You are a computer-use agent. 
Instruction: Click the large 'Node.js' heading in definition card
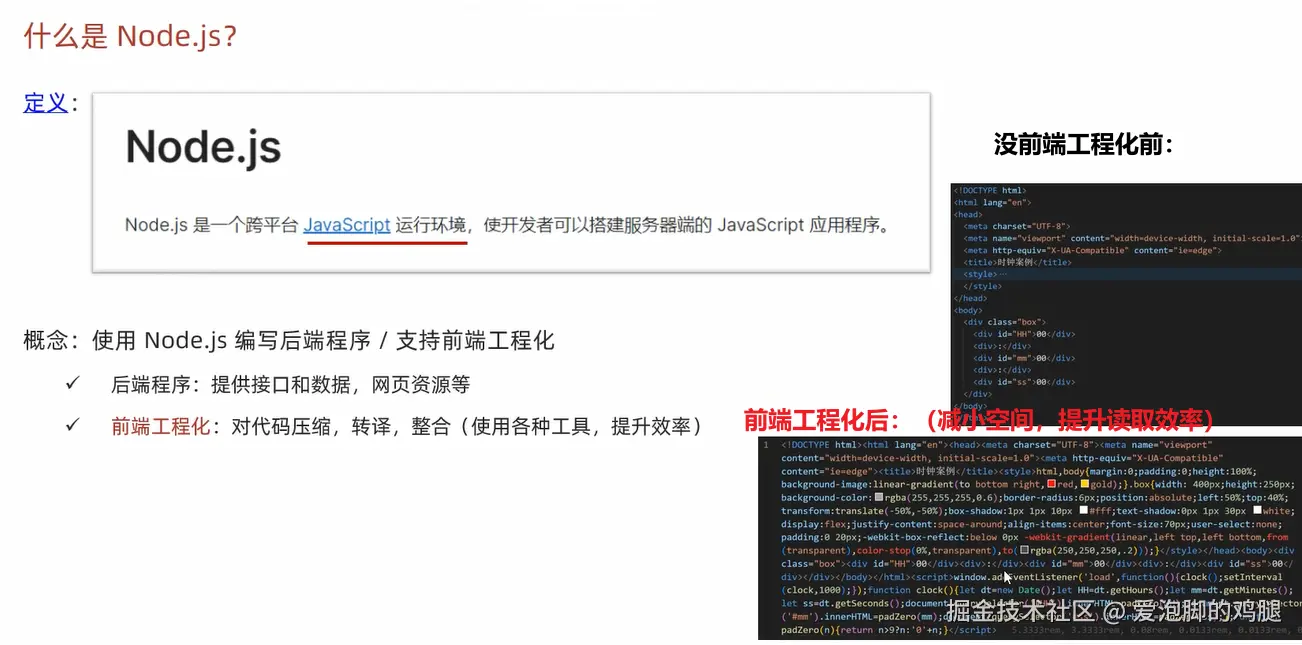click(203, 148)
